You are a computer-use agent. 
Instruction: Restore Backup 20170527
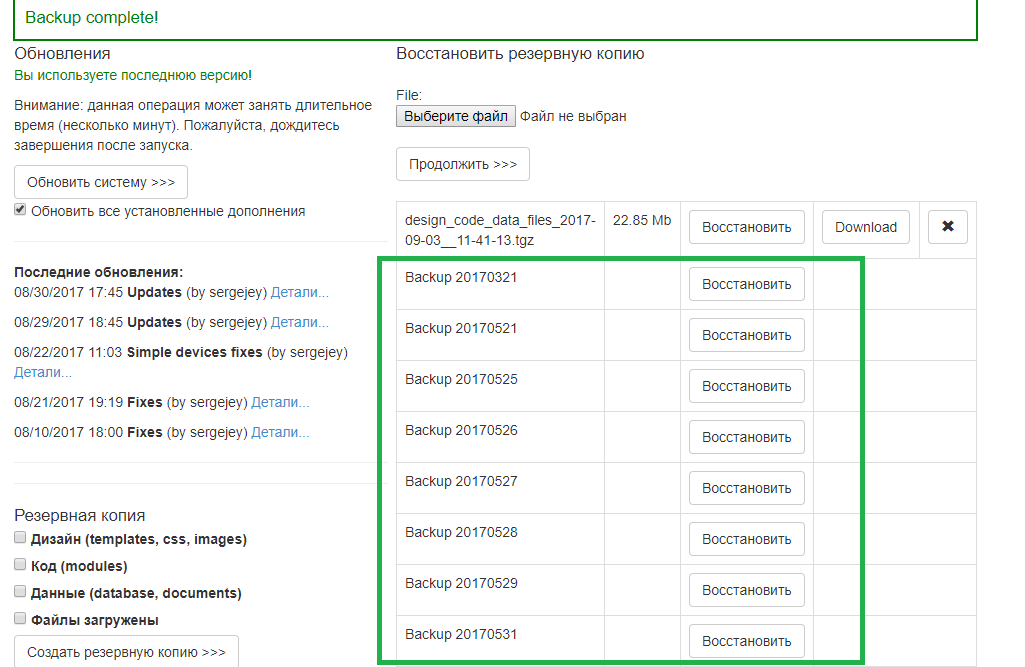point(746,488)
